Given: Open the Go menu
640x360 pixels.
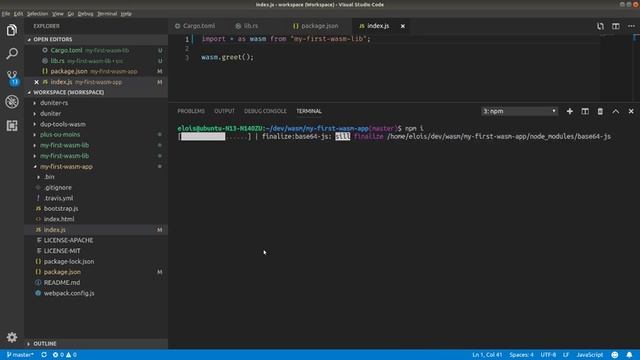Looking at the screenshot, I should pyautogui.click(x=71, y=14).
